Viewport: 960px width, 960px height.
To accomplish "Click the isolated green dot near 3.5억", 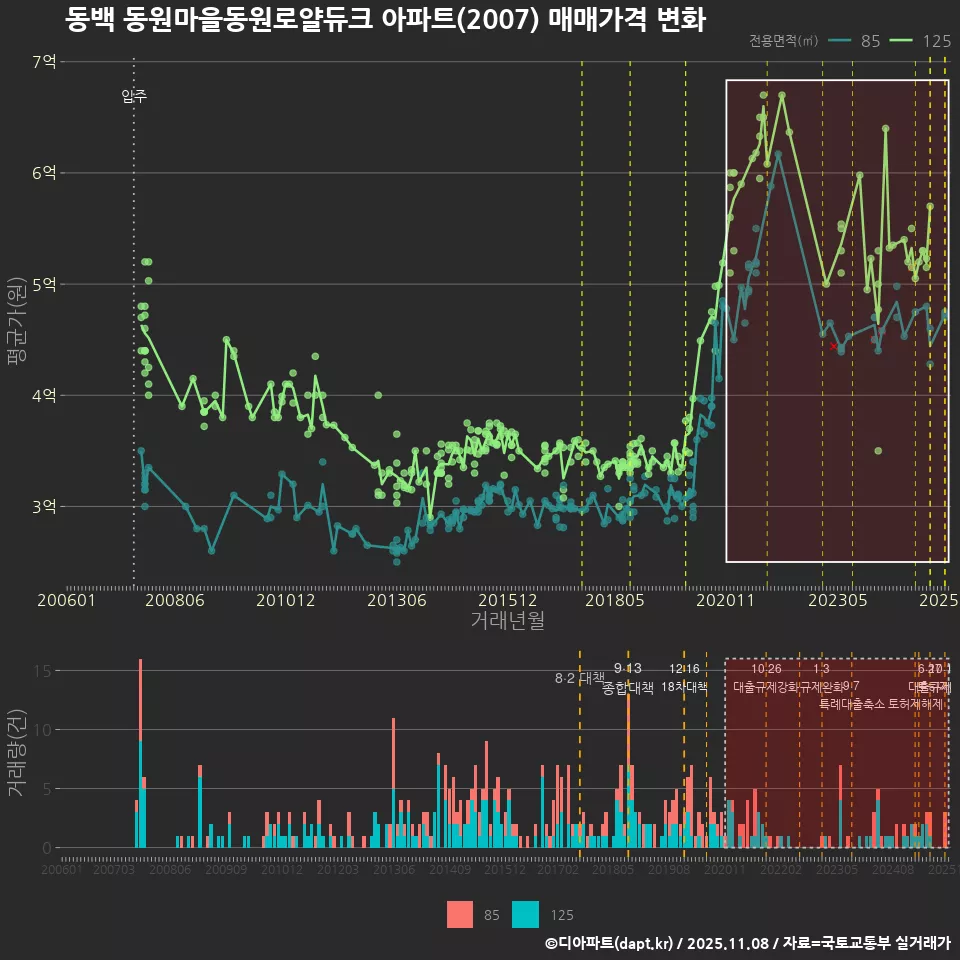I will point(878,451).
